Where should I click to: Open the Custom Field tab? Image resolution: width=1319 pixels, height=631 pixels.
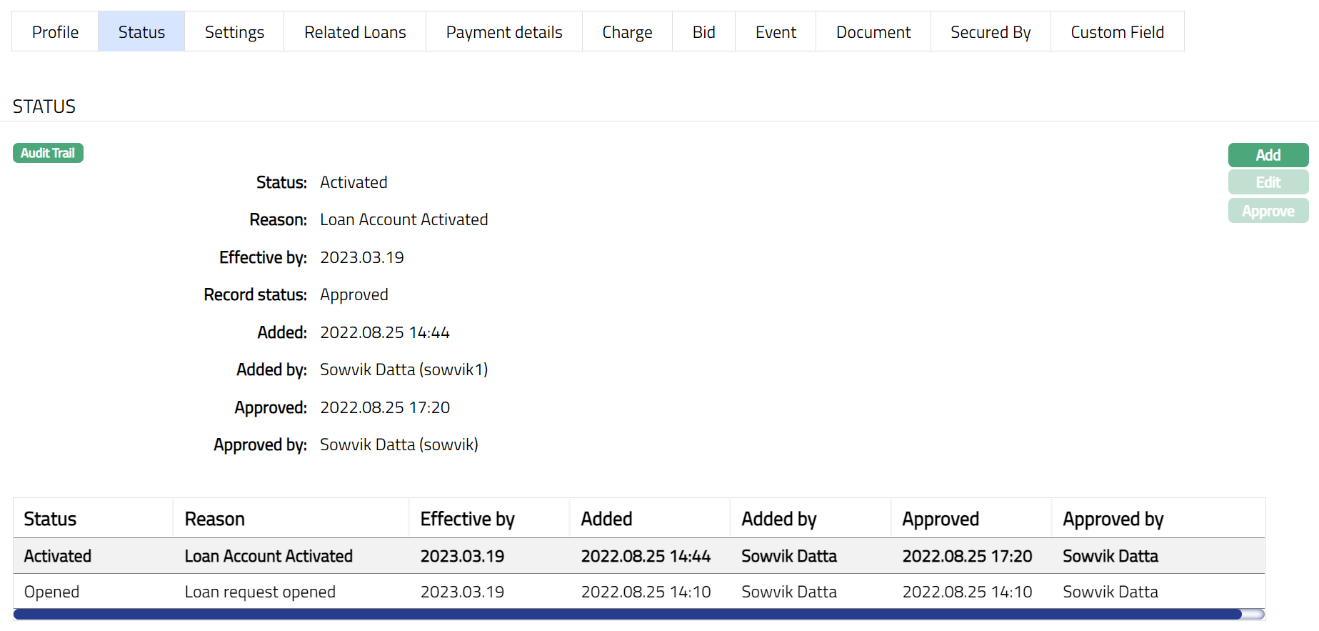[x=1117, y=32]
